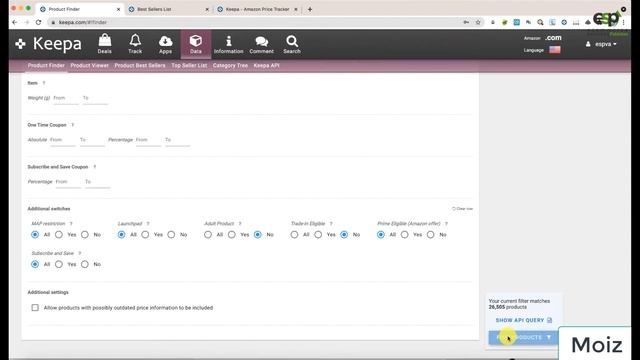Click Item Weight From field

(x=66, y=98)
